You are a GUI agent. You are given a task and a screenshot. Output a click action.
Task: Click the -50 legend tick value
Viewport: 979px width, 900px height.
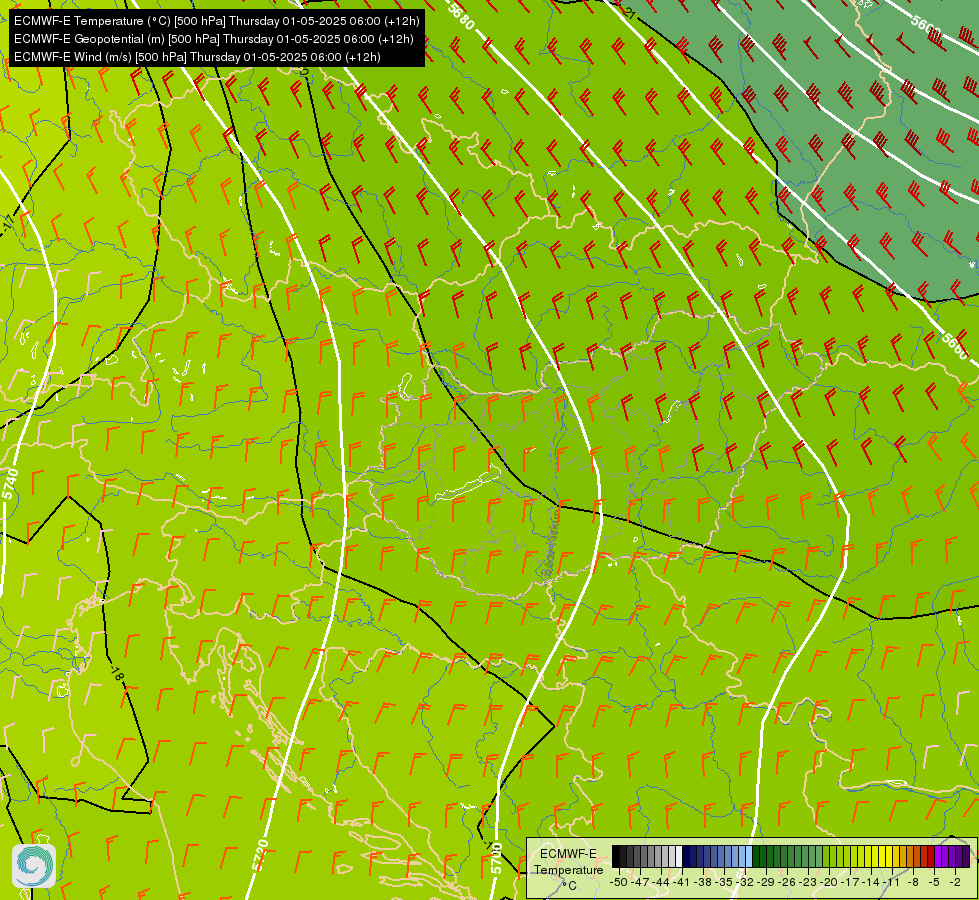pos(618,882)
